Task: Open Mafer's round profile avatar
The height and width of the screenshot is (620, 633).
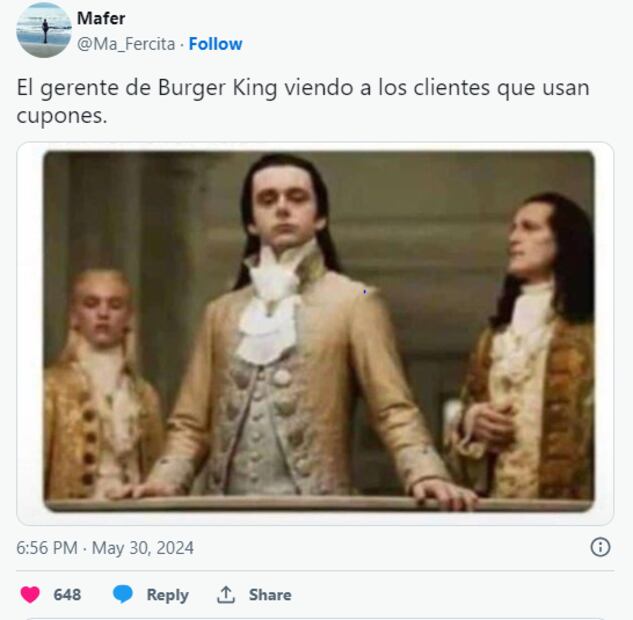Action: 44,30
